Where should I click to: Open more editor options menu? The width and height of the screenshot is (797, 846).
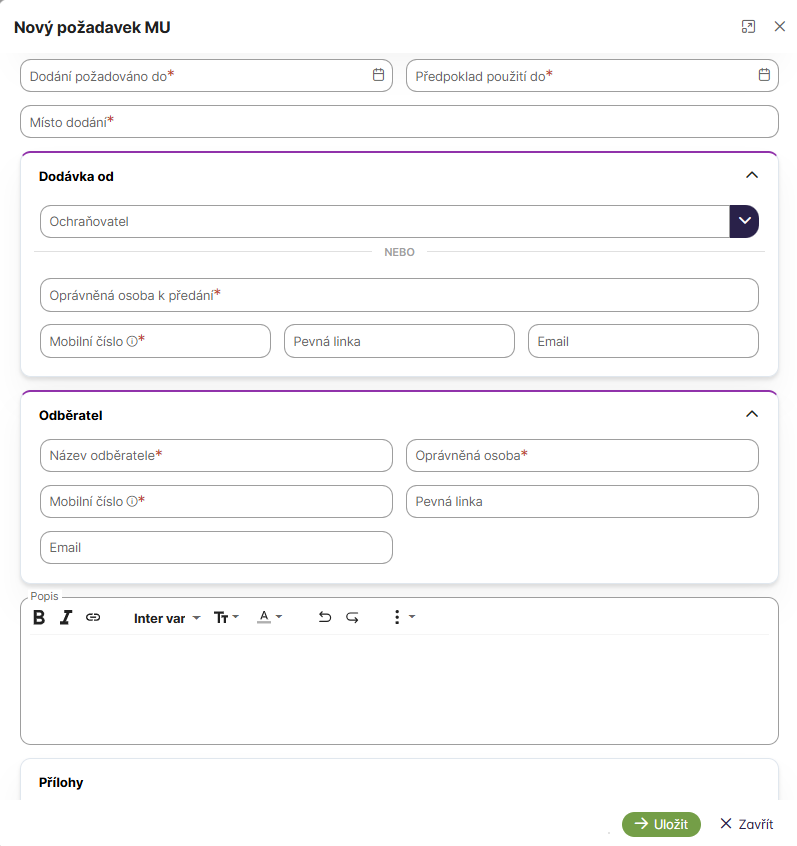(402, 618)
